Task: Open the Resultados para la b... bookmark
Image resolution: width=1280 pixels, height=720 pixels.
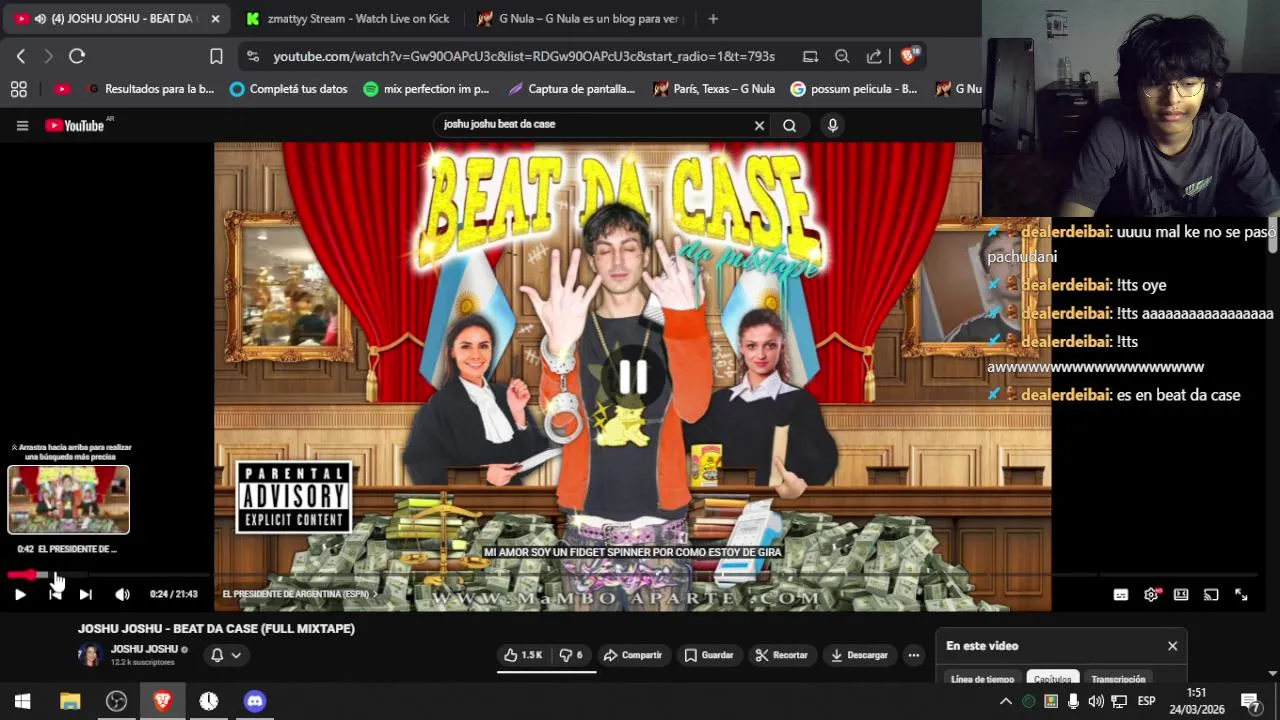Action: (151, 89)
